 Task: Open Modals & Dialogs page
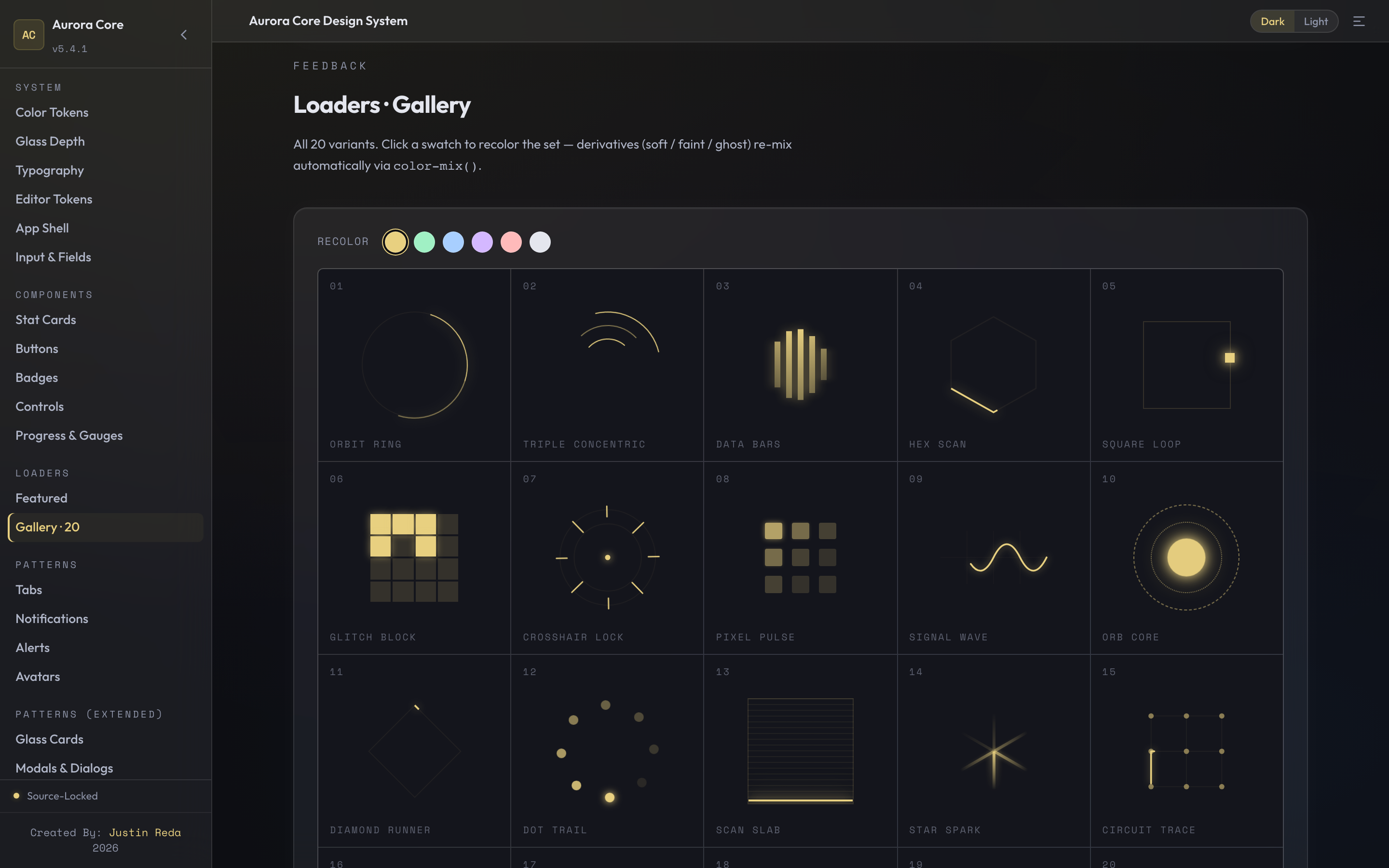pyautogui.click(x=106, y=768)
